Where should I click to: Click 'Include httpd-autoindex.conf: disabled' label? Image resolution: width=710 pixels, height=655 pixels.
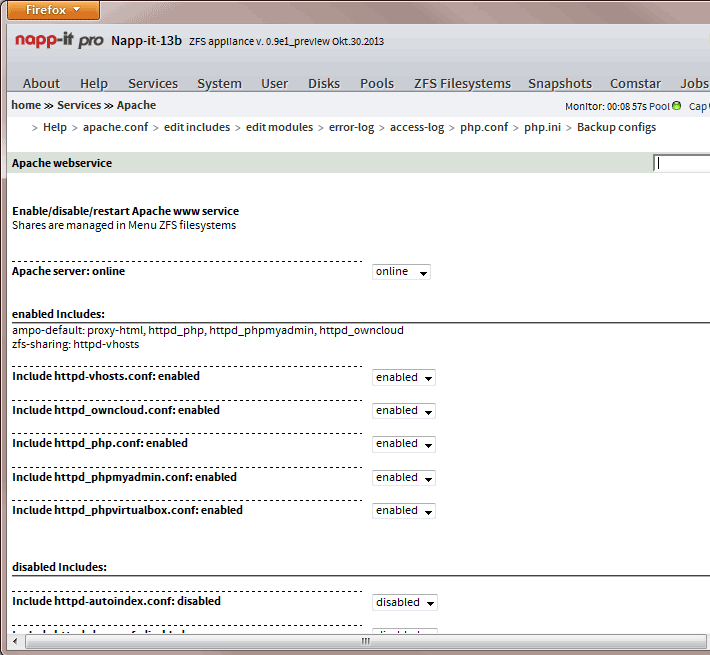tap(116, 601)
